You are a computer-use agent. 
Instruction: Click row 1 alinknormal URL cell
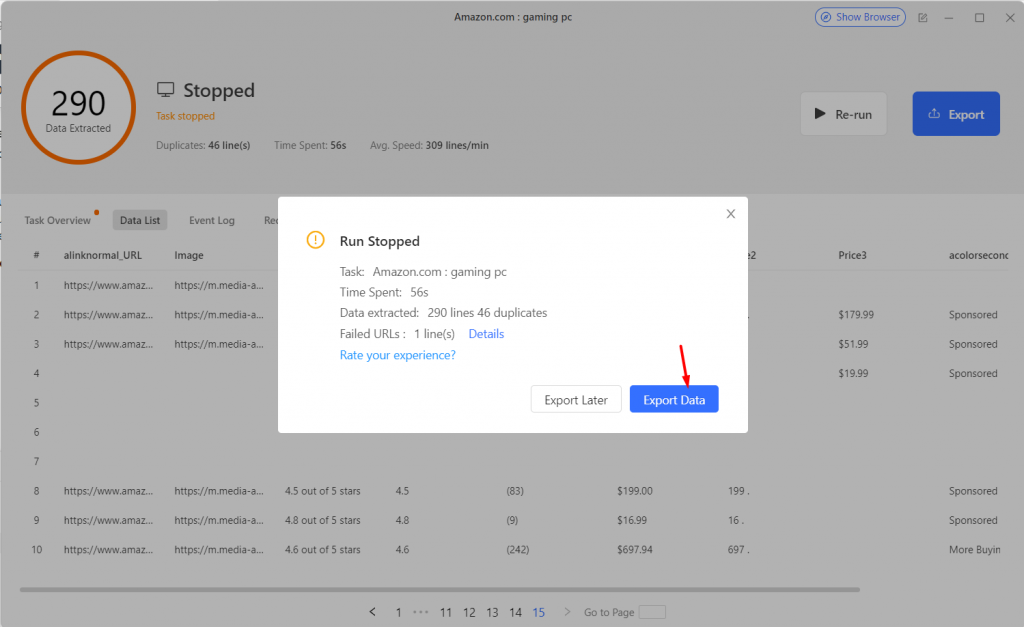[x=108, y=285]
